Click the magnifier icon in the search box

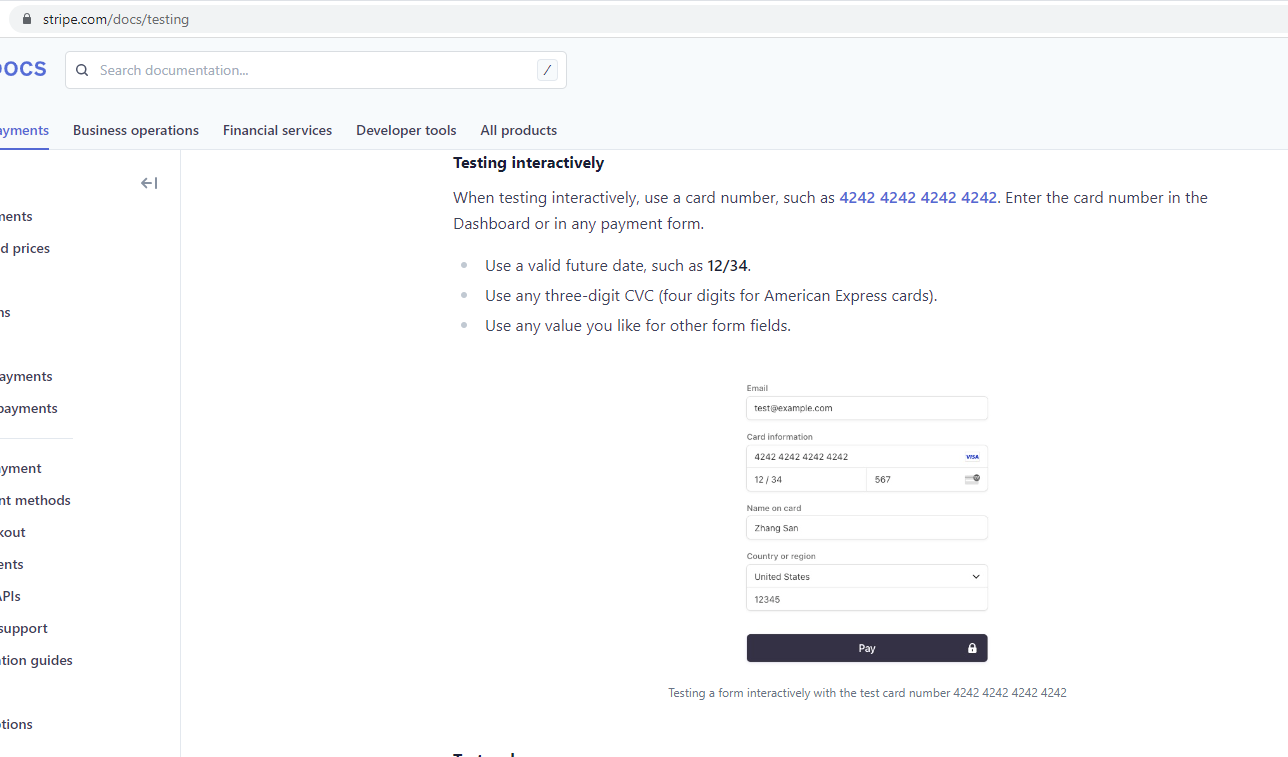click(x=82, y=70)
